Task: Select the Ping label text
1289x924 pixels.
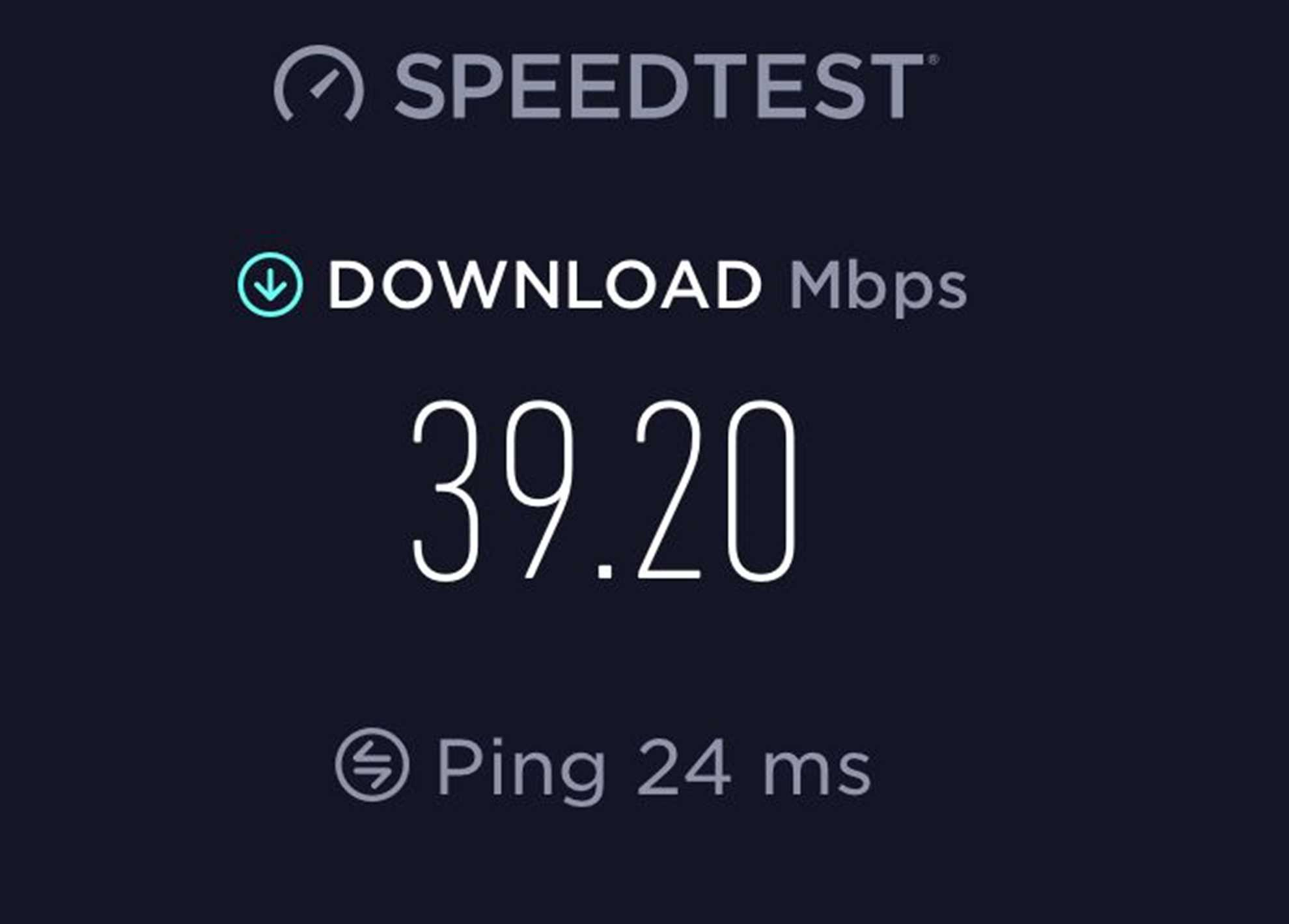Action: click(x=521, y=770)
